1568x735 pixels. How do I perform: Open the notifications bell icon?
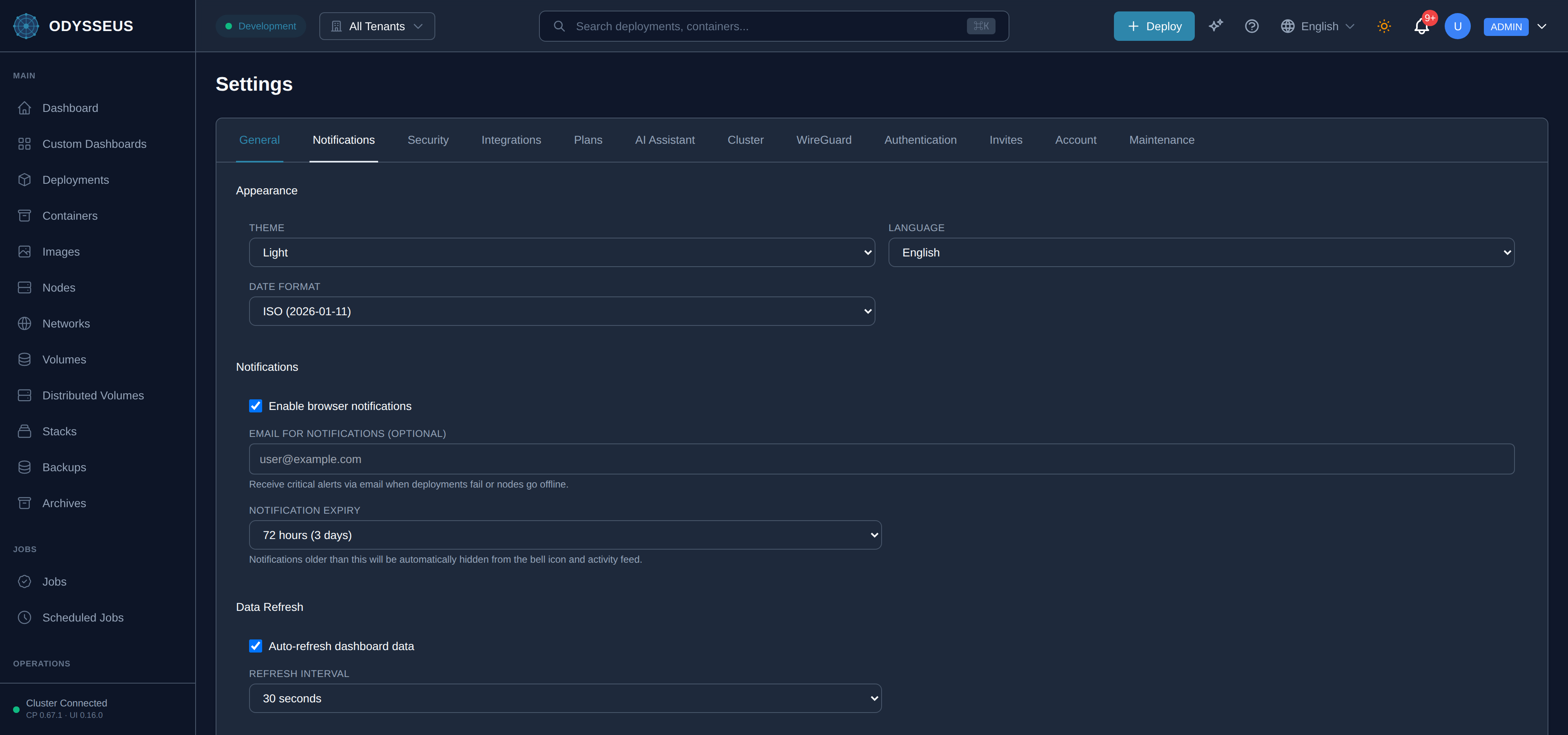point(1421,26)
